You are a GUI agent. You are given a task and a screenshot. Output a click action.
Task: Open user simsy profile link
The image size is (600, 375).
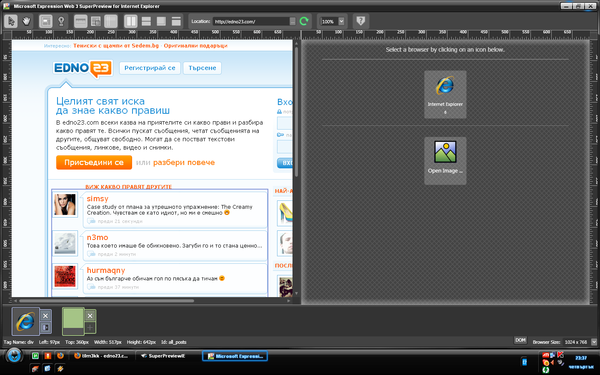98,198
